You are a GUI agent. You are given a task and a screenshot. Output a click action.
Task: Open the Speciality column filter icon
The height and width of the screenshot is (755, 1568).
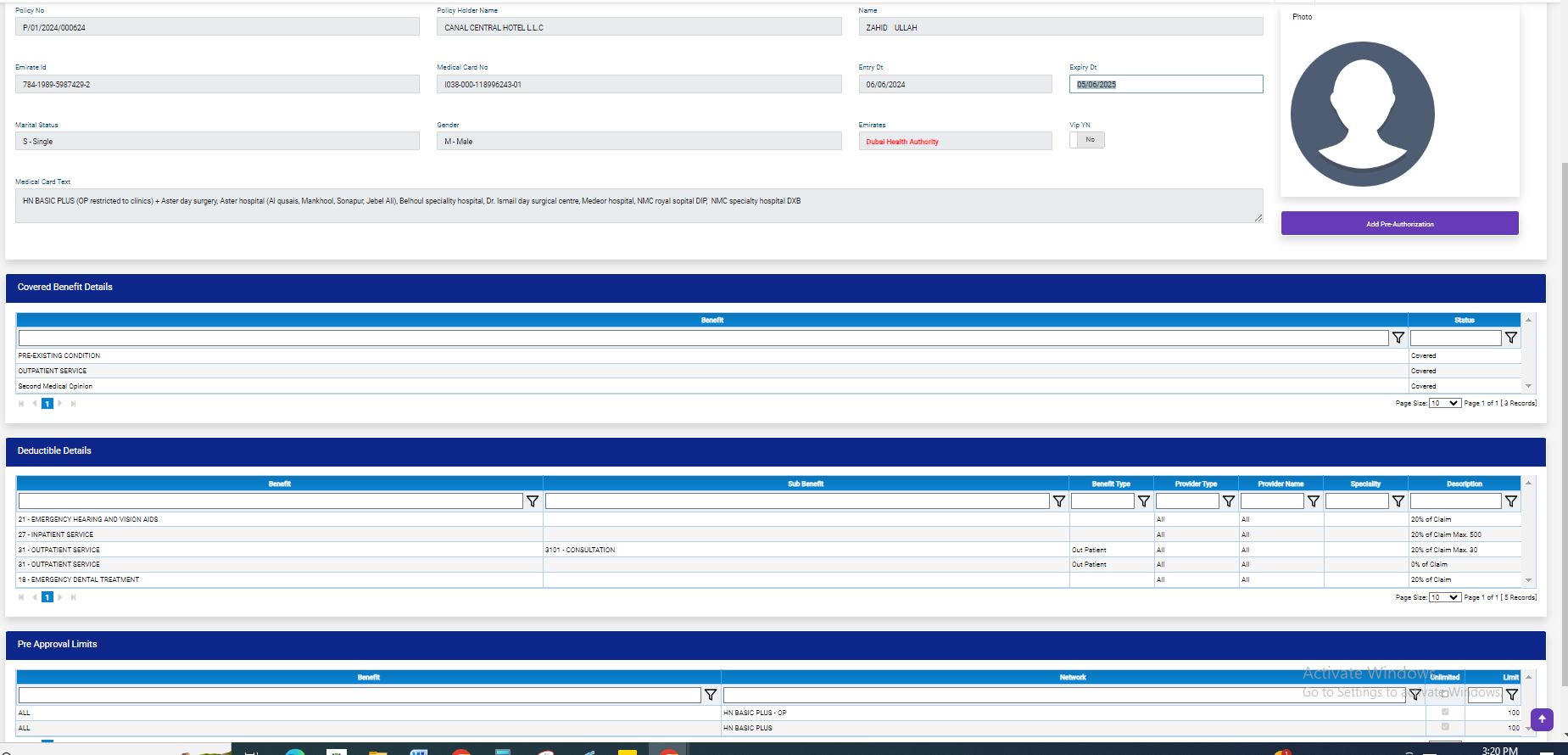(1398, 501)
